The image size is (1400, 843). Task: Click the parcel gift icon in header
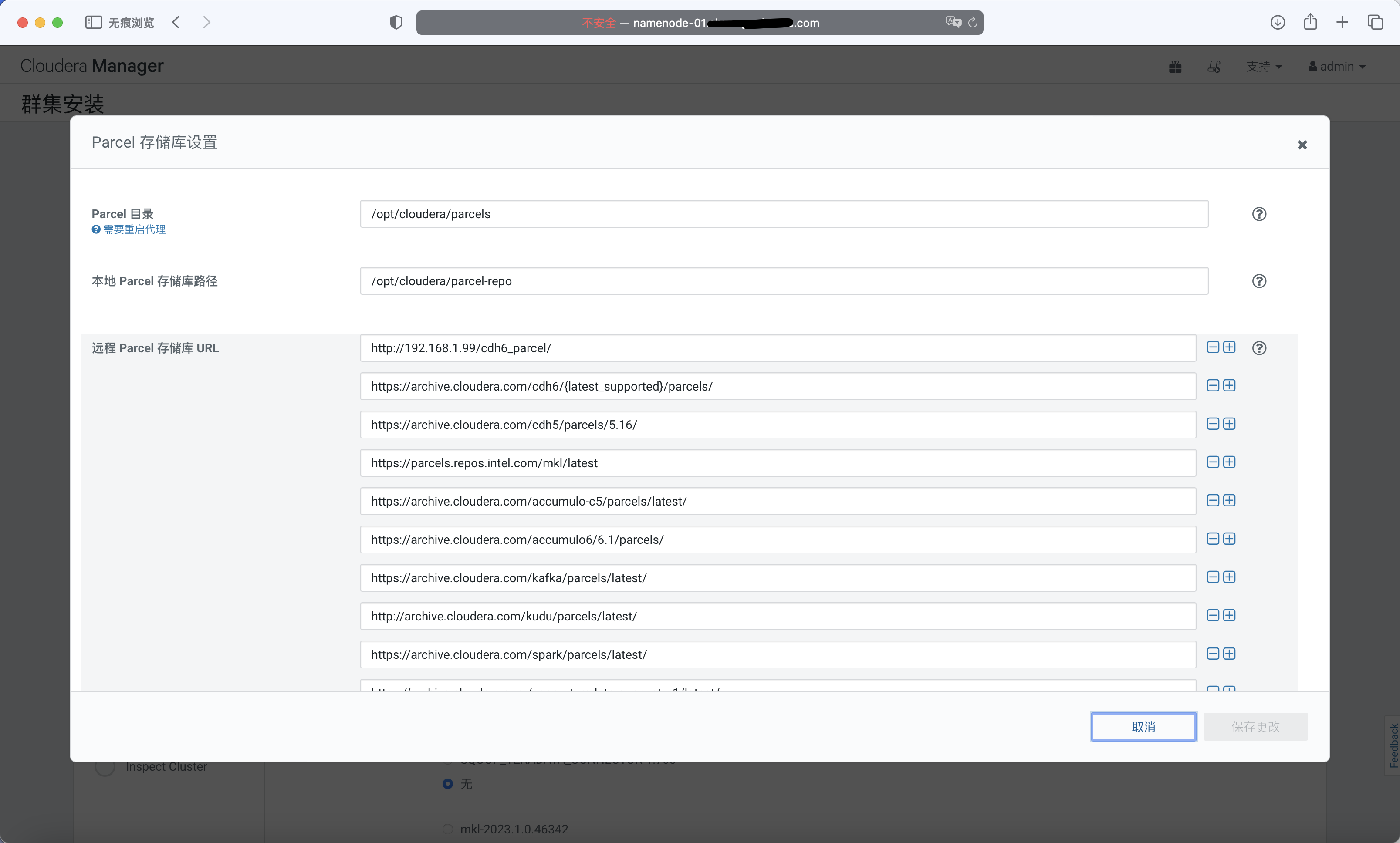point(1175,67)
